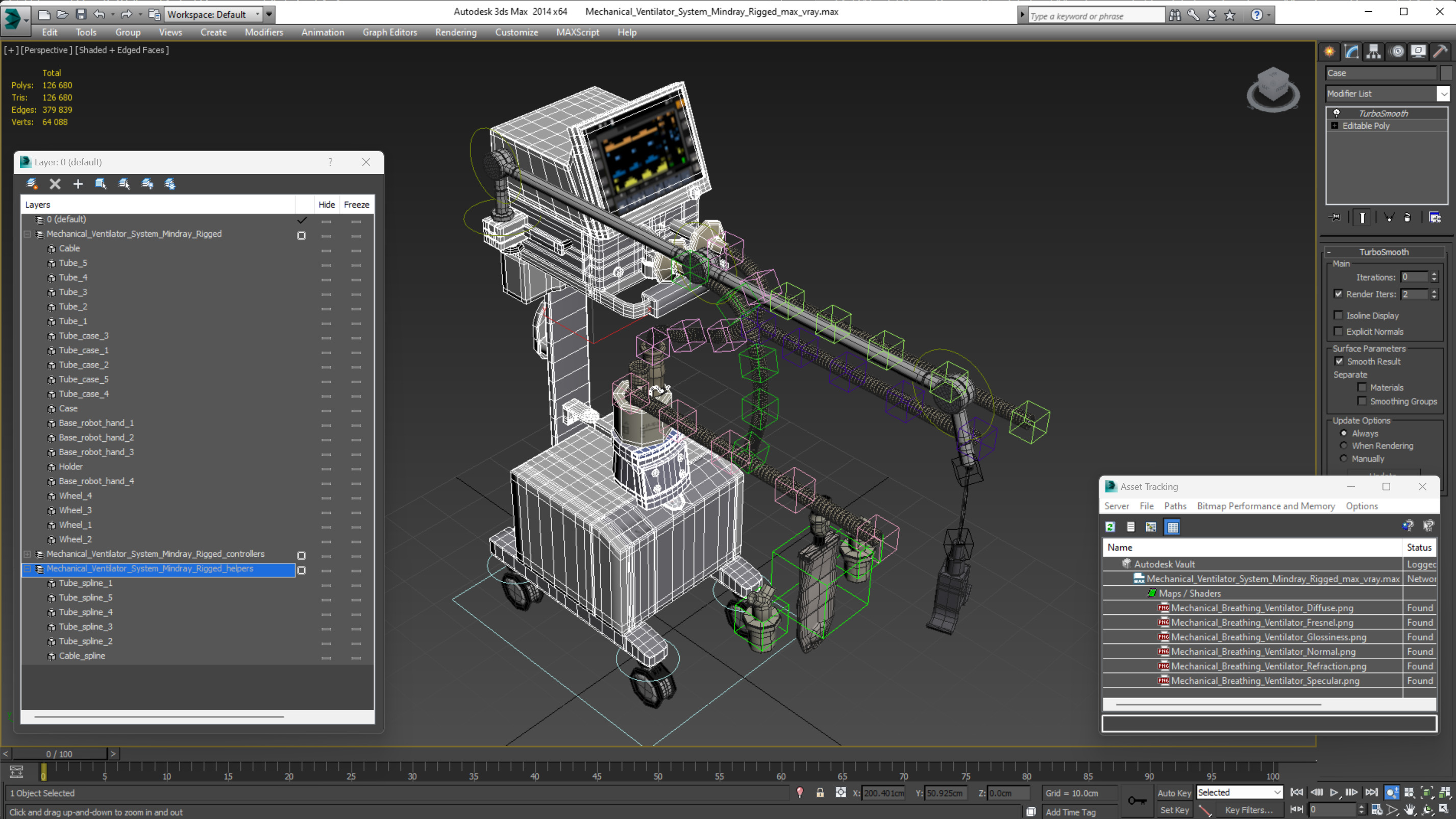Click the Asset Tracking horizontal scrollbar
Screen dimensions: 1456x819
tap(1218, 704)
